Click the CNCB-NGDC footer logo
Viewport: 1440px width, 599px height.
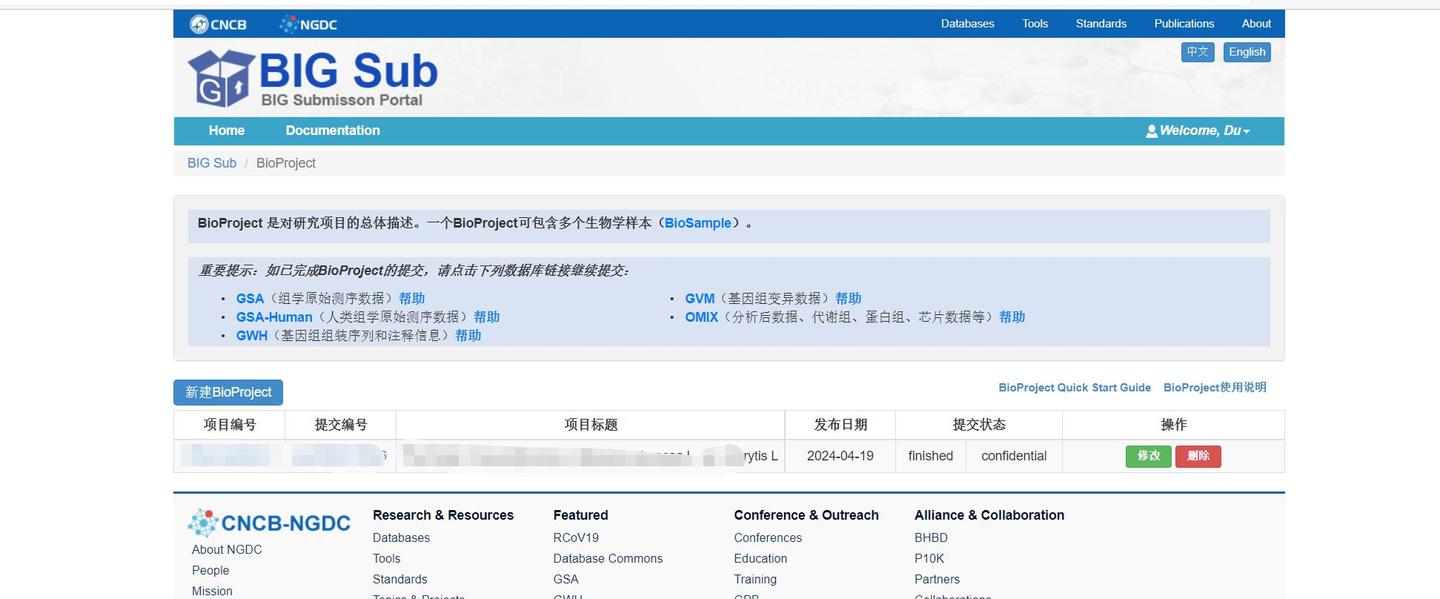coord(269,522)
